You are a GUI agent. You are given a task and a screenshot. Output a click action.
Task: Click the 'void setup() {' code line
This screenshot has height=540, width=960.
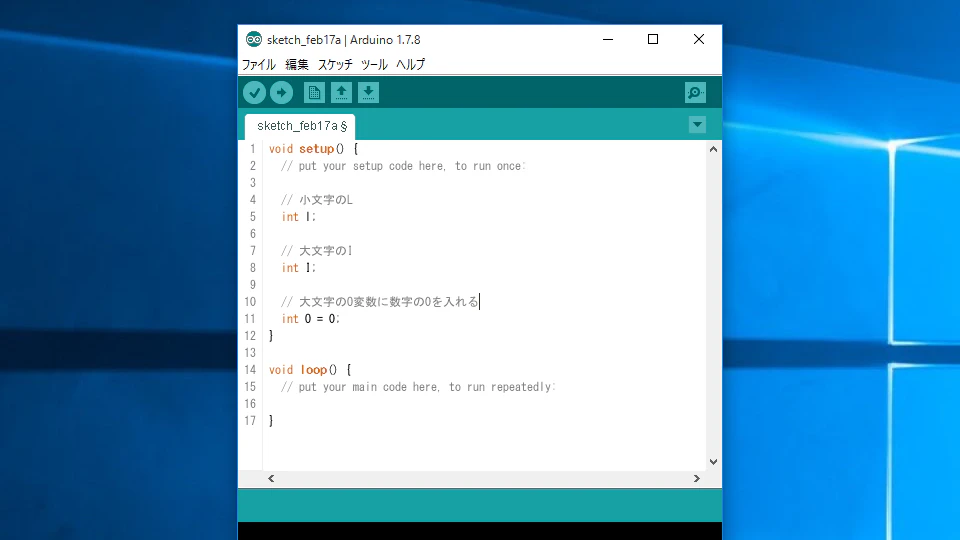tap(313, 149)
